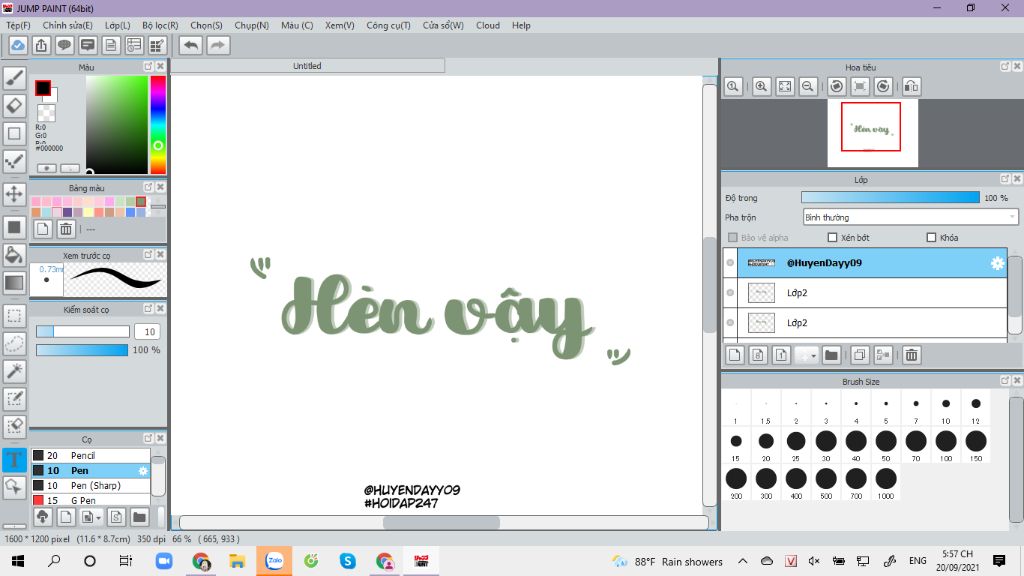Image resolution: width=1024 pixels, height=576 pixels.
Task: Click the canvas horizontal scrollbar
Action: (443, 523)
